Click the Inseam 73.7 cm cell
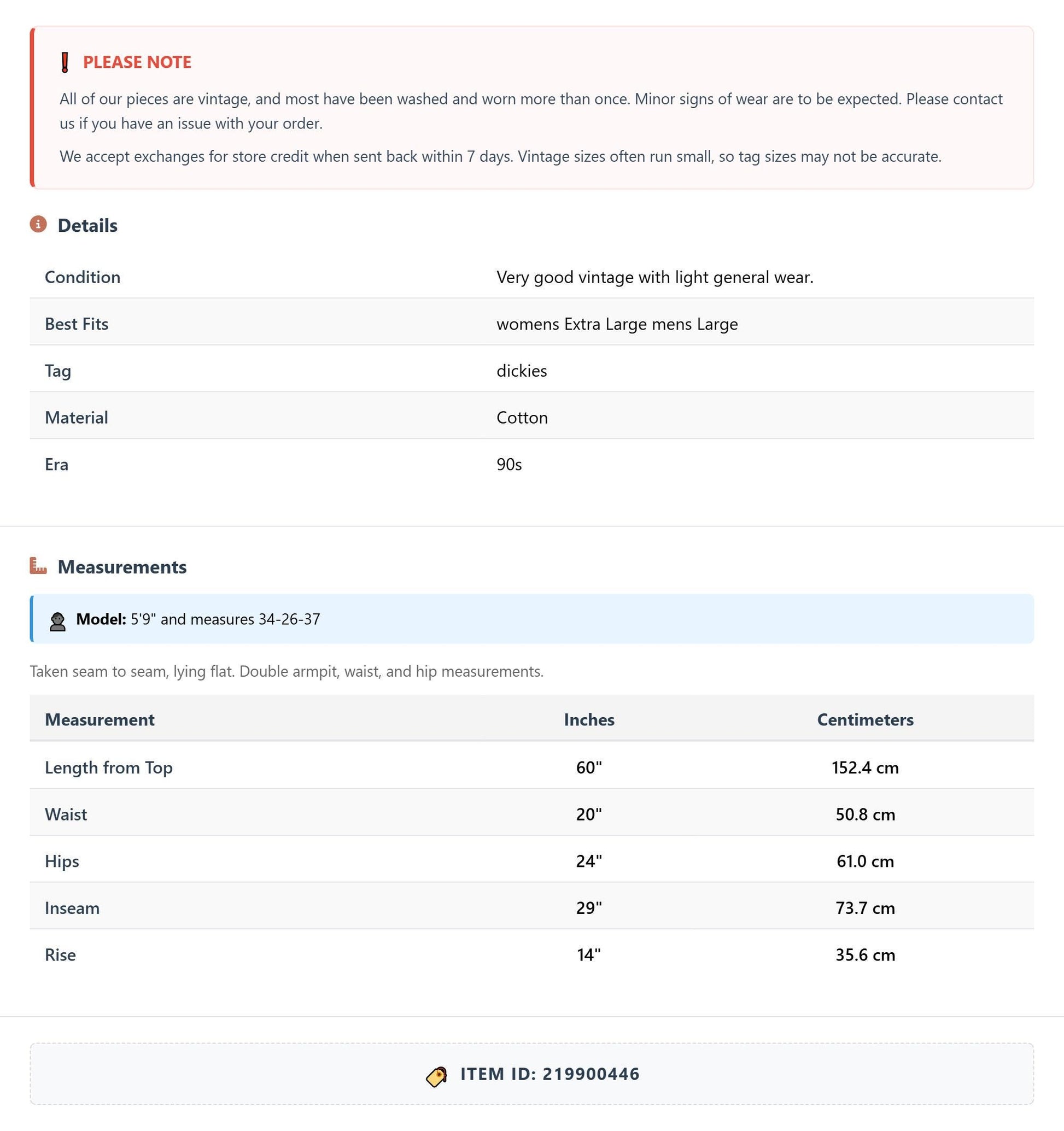The height and width of the screenshot is (1131, 1064). 865,908
